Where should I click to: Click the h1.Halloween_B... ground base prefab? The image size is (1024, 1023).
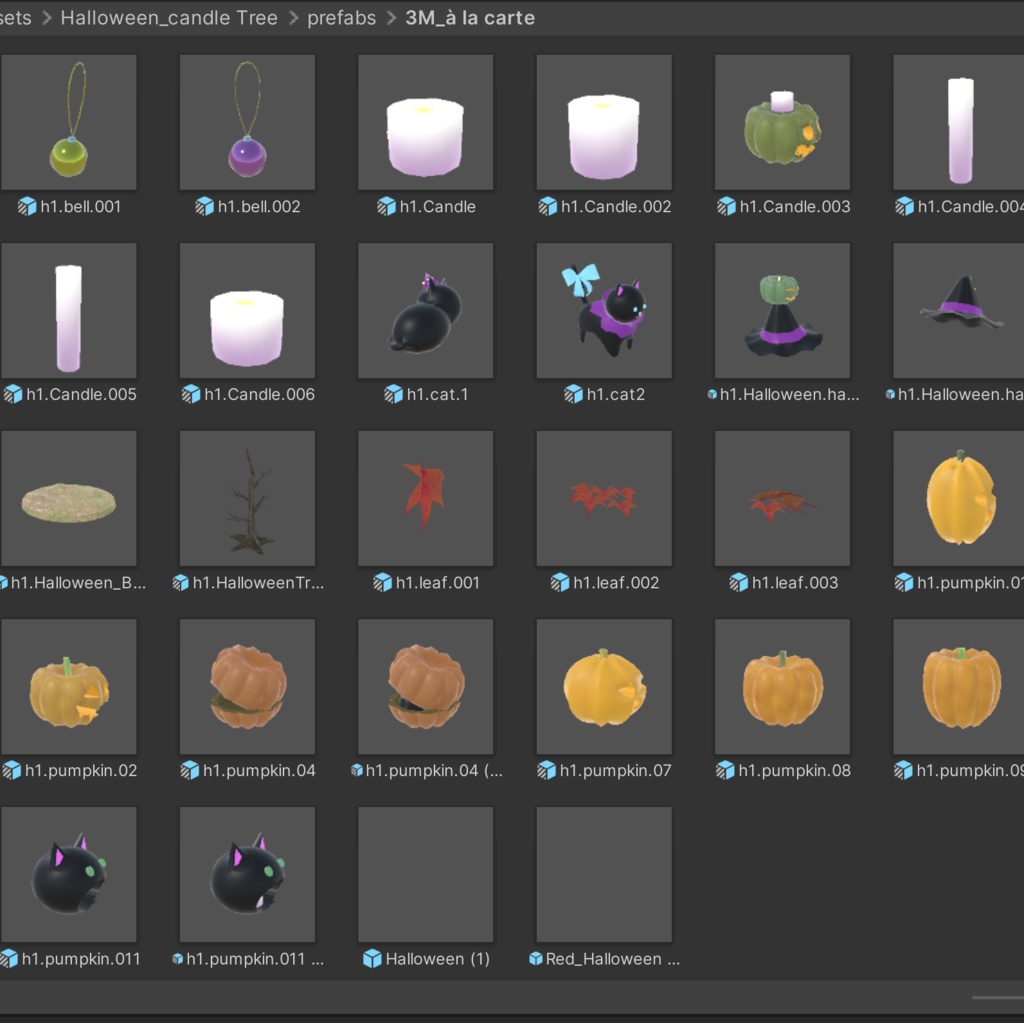69,498
